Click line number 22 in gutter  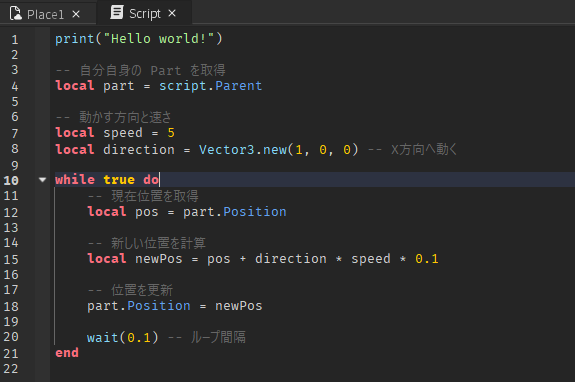click(11, 368)
